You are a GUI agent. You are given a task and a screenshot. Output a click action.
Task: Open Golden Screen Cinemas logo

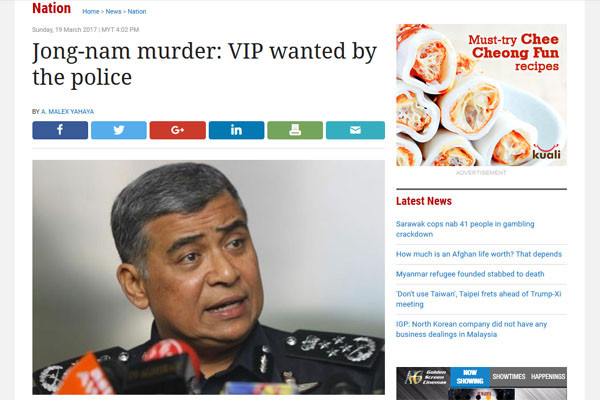point(424,377)
